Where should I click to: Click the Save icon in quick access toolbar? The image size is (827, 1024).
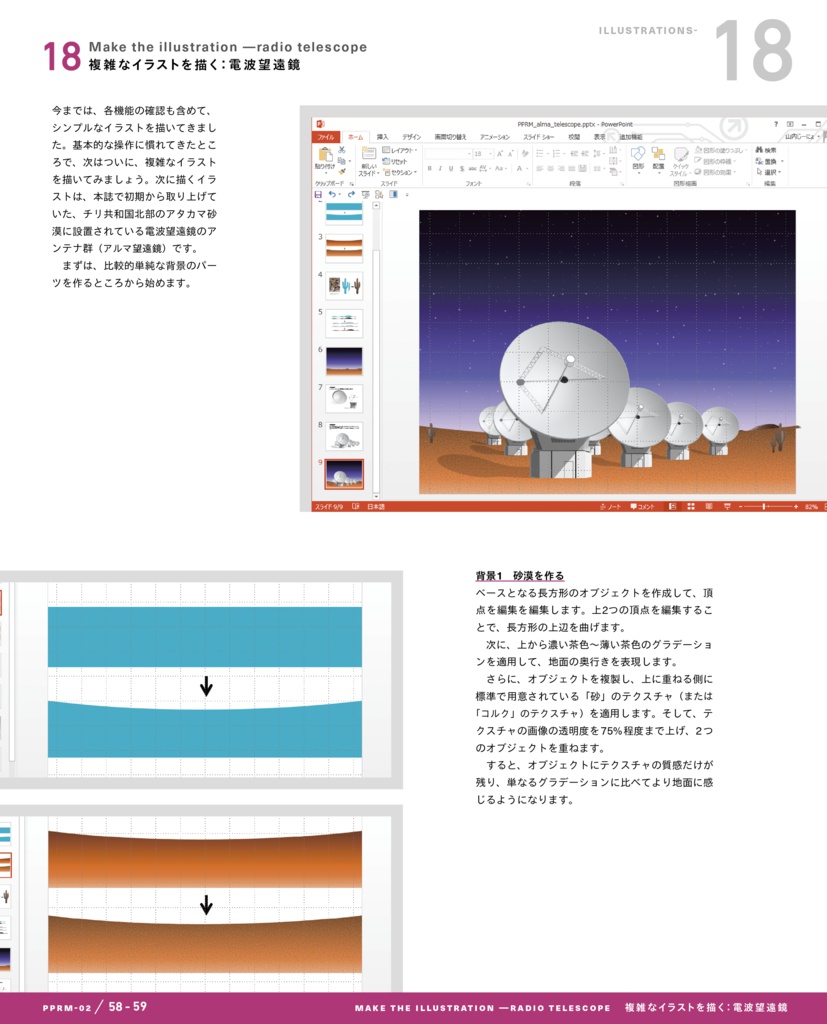coord(319,194)
